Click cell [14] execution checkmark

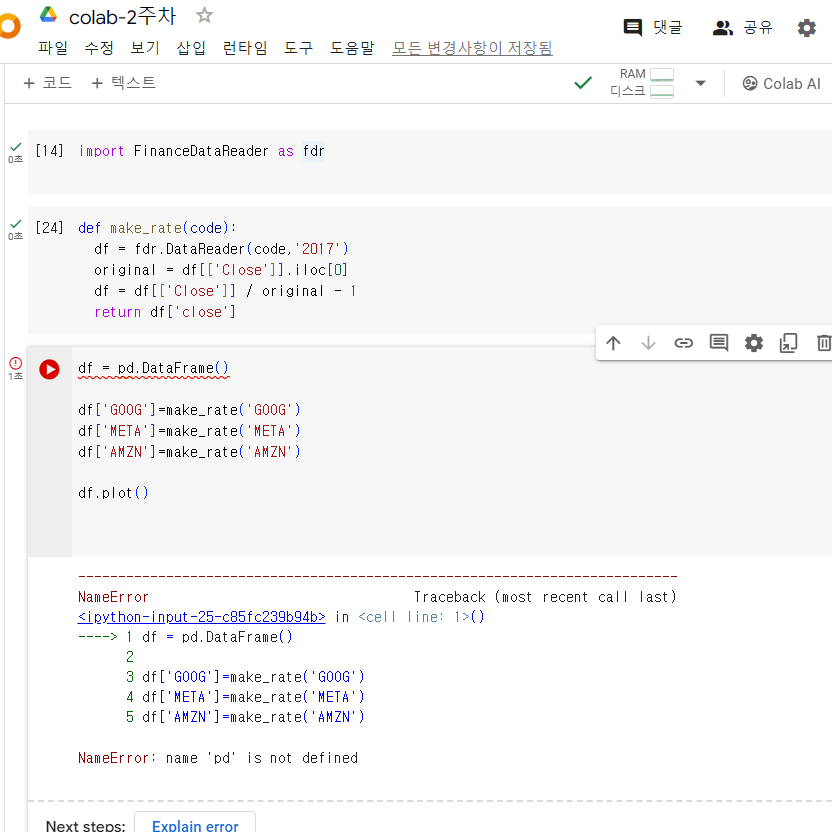[x=16, y=147]
